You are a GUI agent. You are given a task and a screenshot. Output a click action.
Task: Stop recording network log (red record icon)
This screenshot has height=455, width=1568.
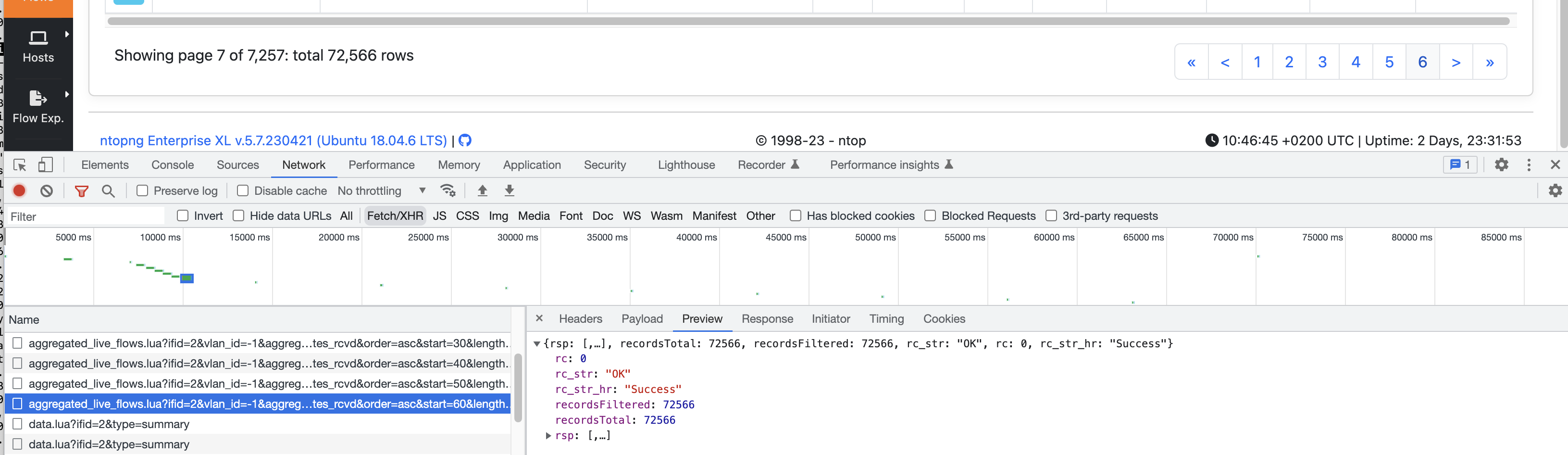click(x=19, y=190)
